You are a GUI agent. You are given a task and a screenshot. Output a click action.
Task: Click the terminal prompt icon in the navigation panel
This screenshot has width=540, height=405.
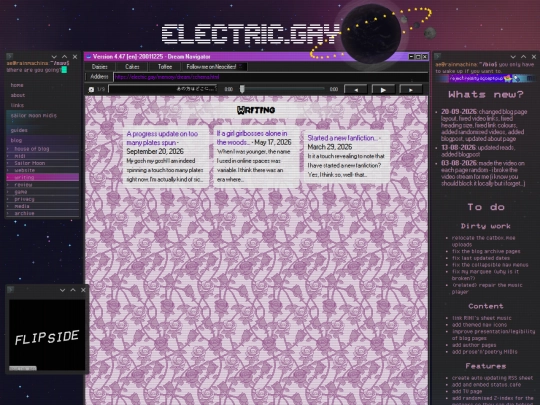click(10, 56)
